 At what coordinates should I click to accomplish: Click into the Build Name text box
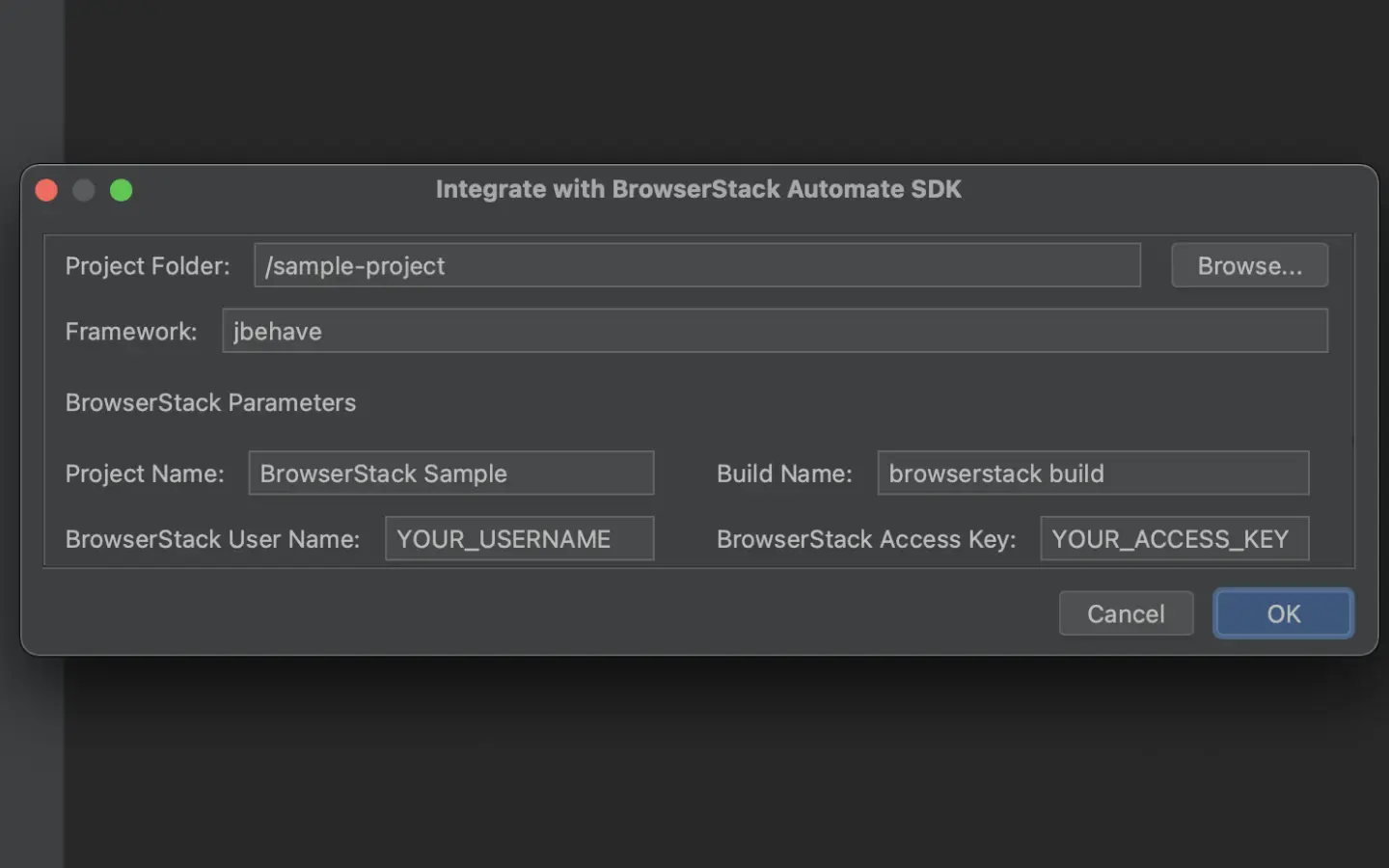[1092, 474]
